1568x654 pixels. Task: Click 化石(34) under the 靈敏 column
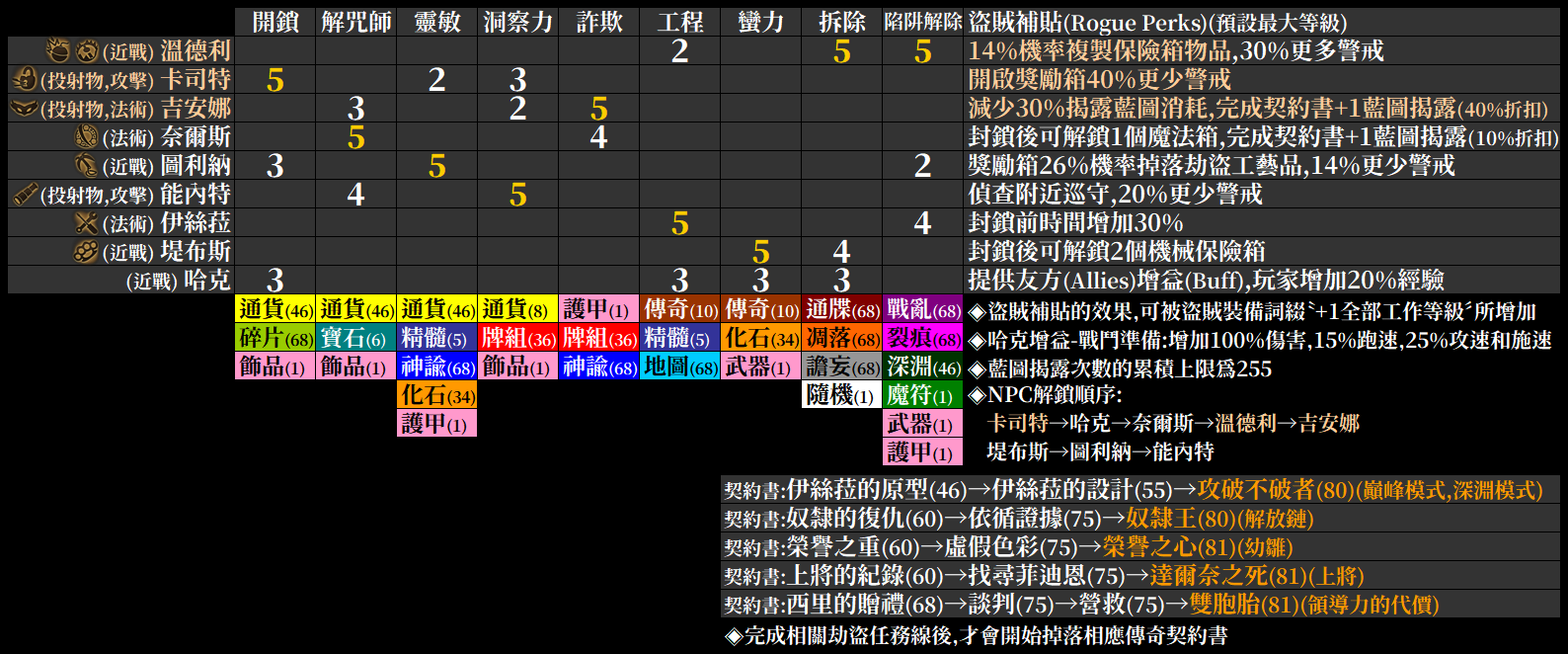(437, 395)
